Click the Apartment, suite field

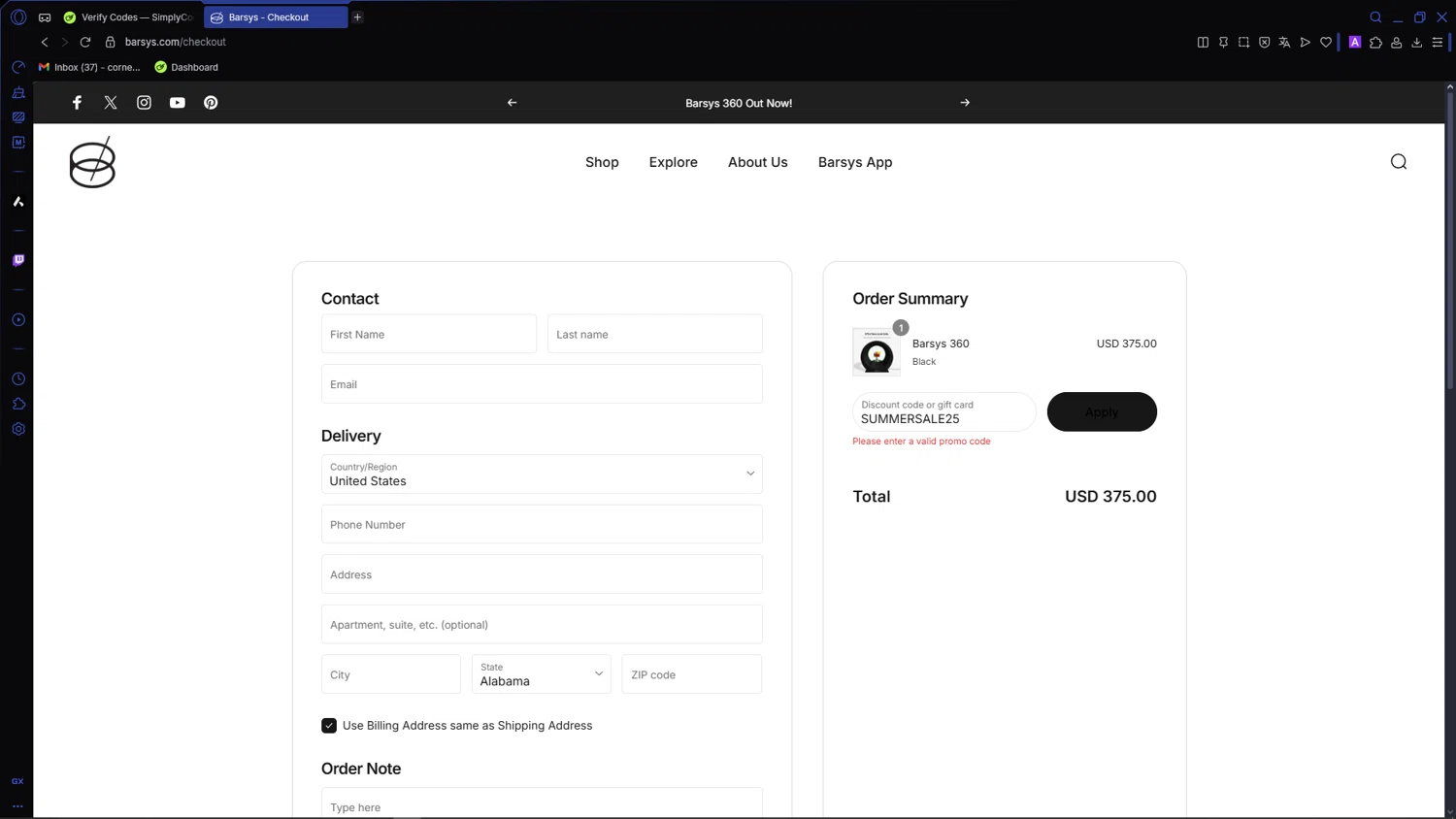tap(542, 625)
